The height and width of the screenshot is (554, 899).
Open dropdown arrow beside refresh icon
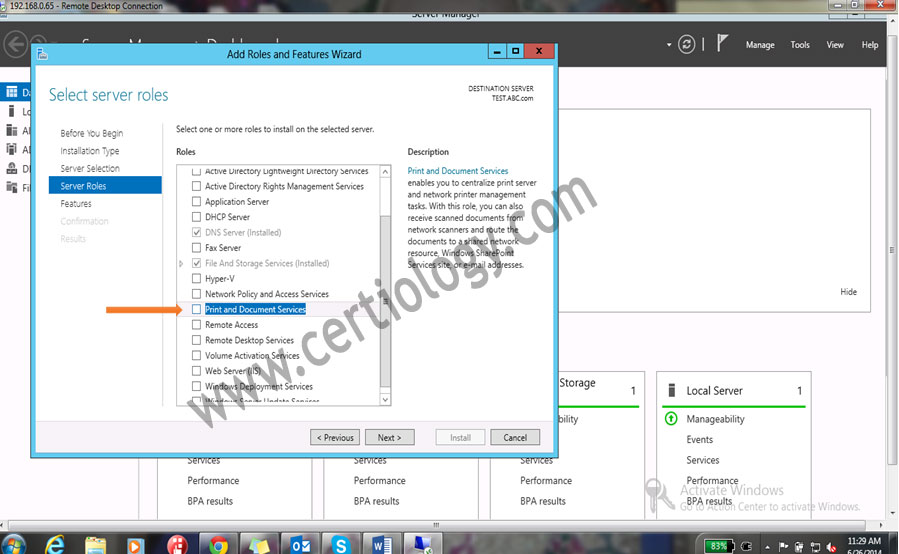pos(669,45)
